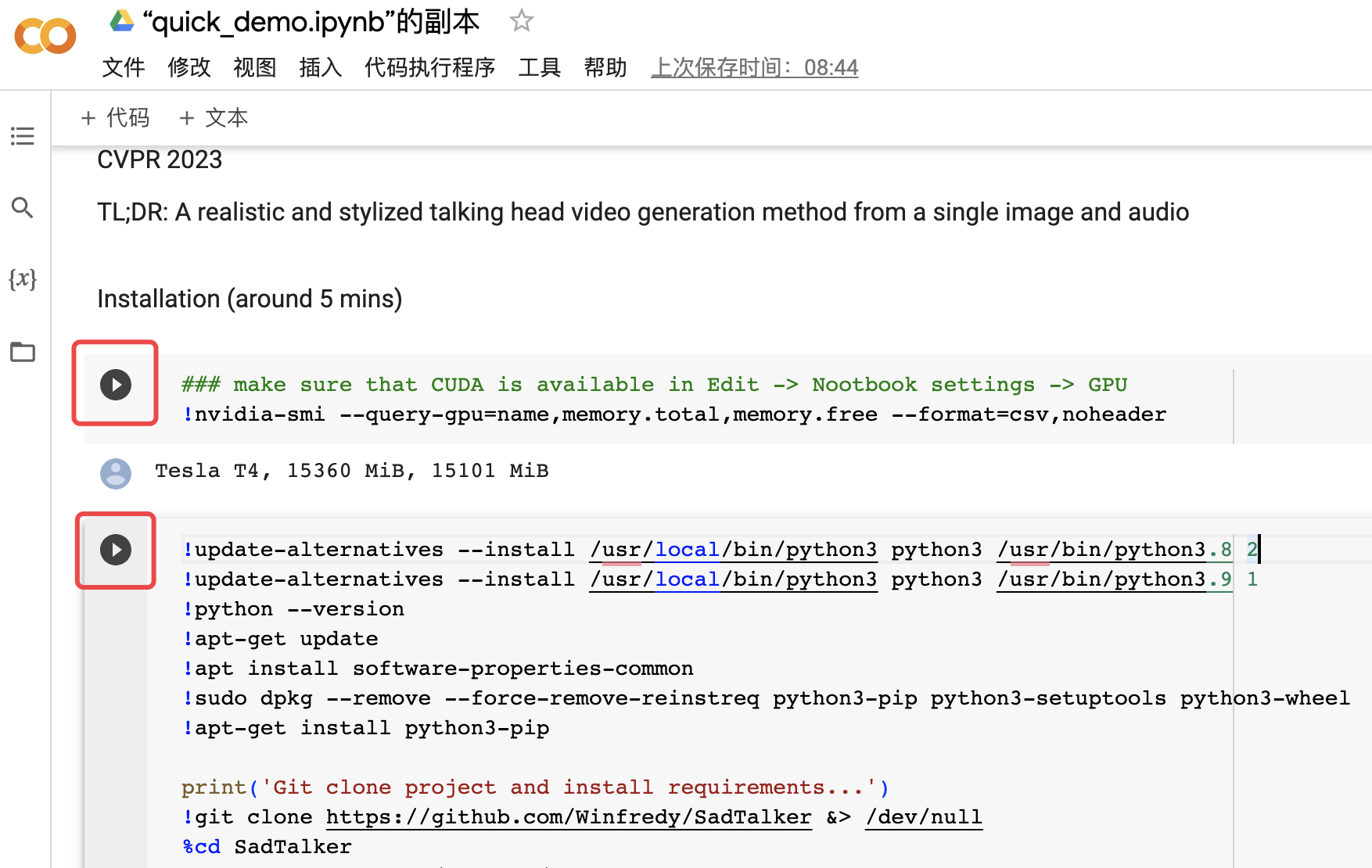
Task: Open the 文件 menu
Action: click(x=124, y=67)
